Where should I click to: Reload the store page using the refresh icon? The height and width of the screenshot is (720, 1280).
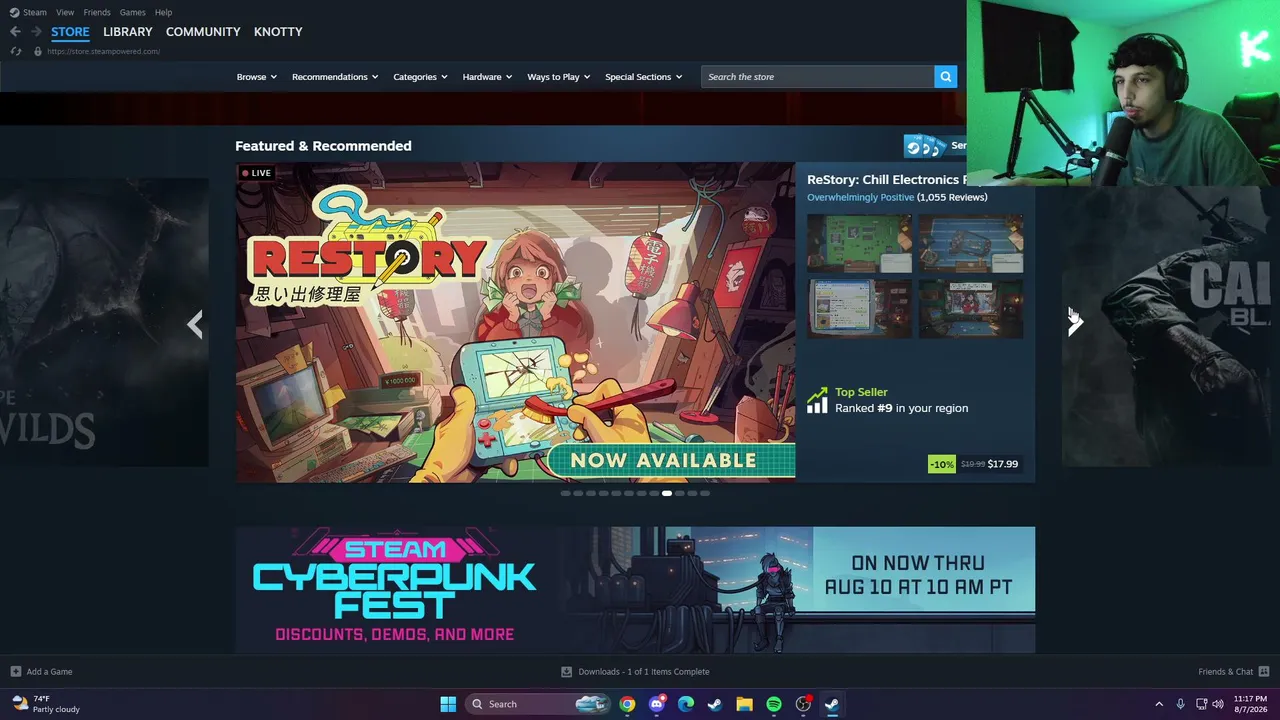pos(15,51)
